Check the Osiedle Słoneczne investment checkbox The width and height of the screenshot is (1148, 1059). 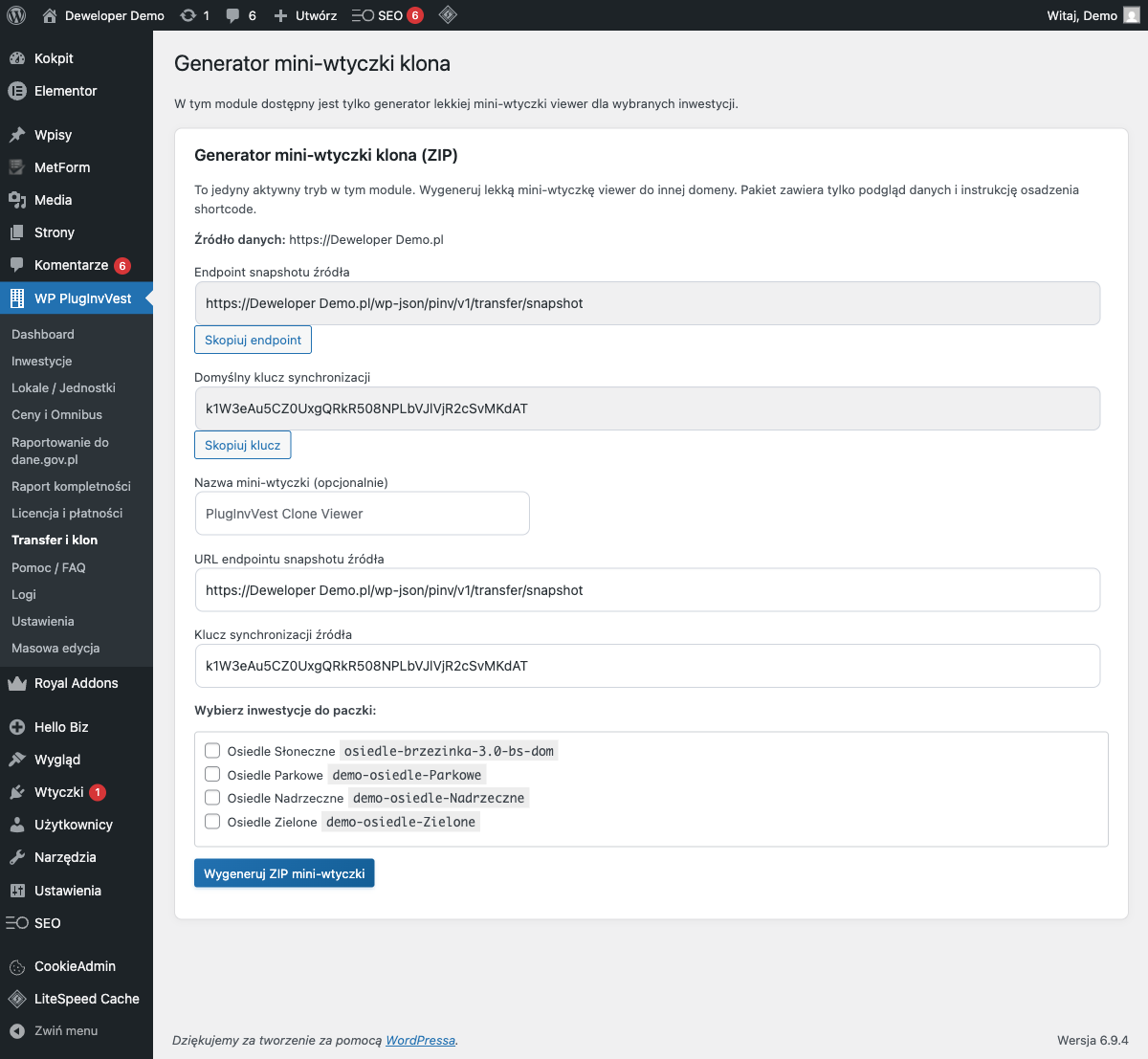(212, 750)
